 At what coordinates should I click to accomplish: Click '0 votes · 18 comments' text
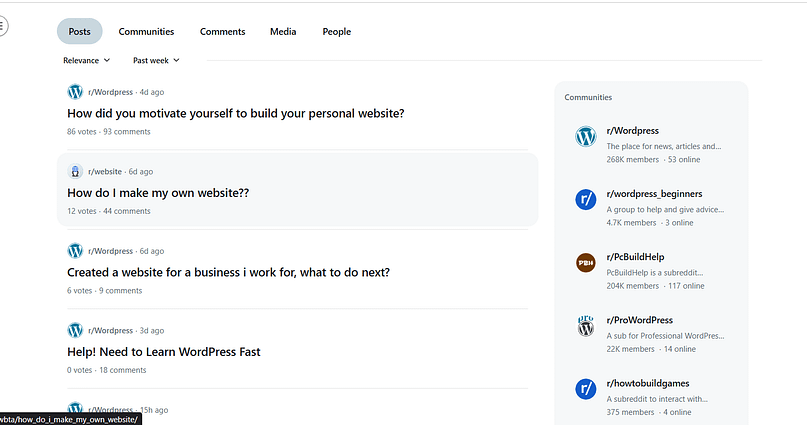point(107,370)
